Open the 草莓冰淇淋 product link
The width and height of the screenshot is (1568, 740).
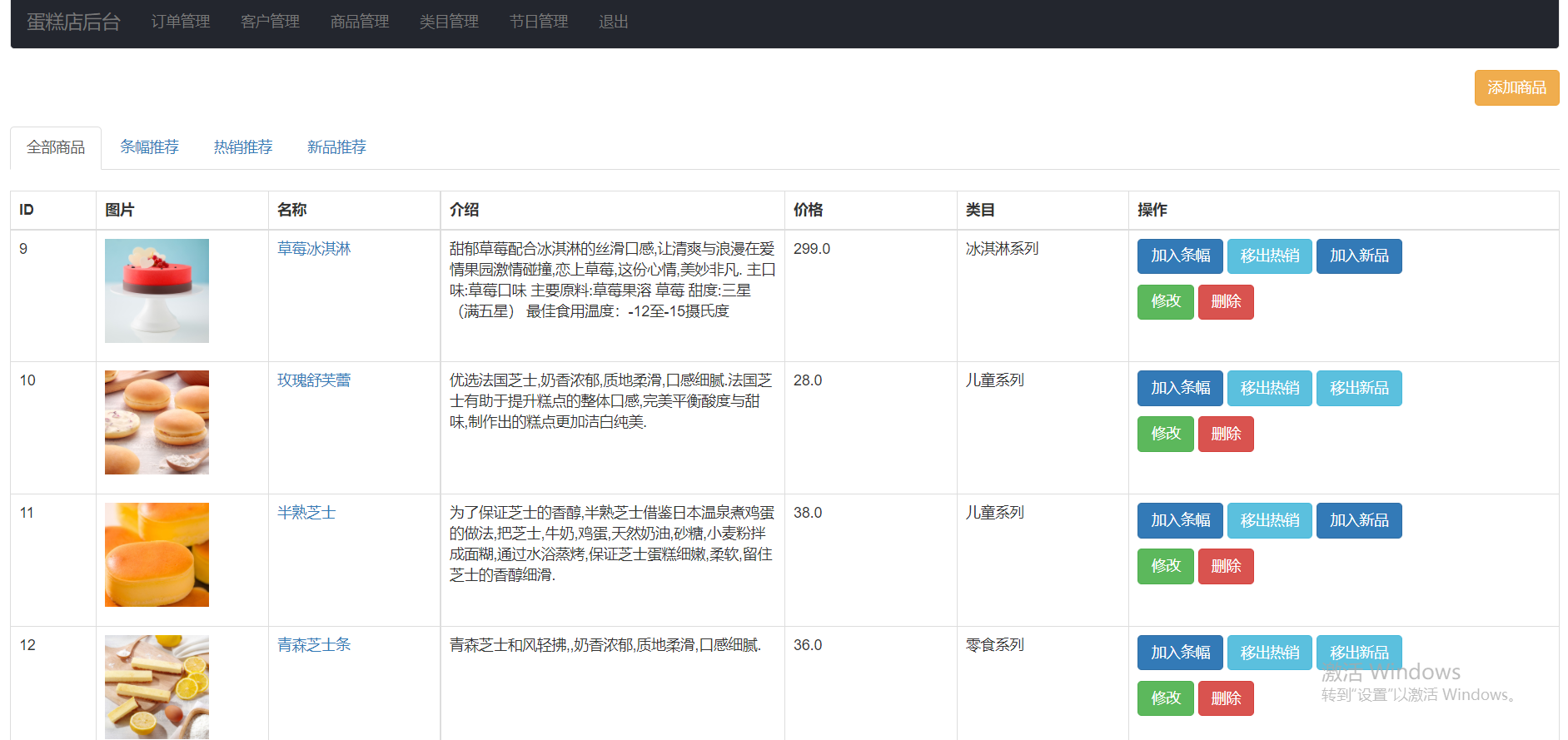[314, 249]
